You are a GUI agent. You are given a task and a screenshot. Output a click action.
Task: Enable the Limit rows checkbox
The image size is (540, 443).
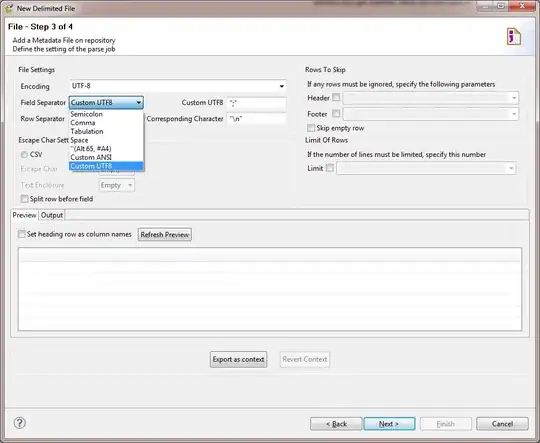pos(330,168)
